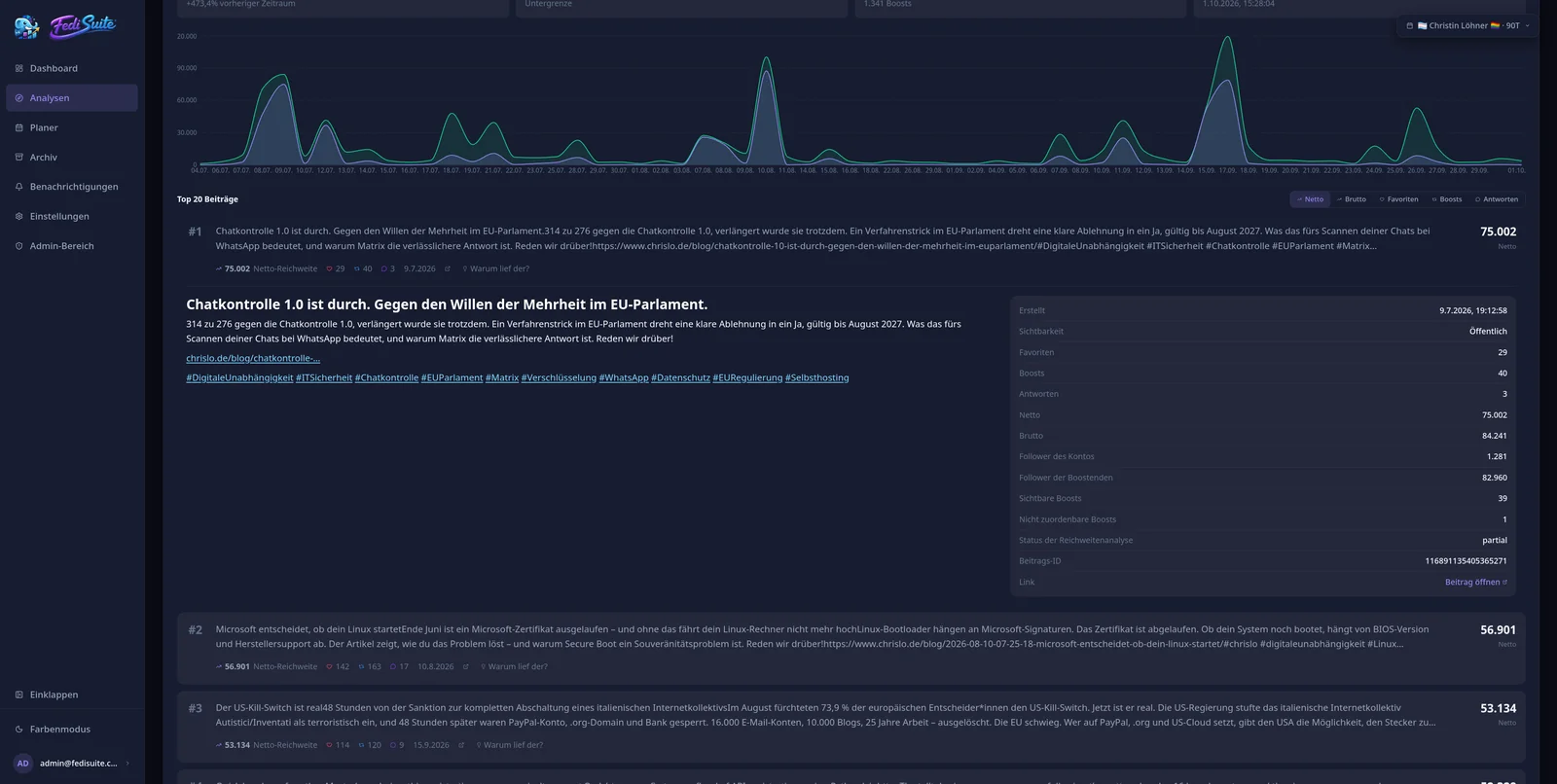The height and width of the screenshot is (784, 1557).
Task: Expand post #2 Microsoft Linux row
Action: (851, 648)
